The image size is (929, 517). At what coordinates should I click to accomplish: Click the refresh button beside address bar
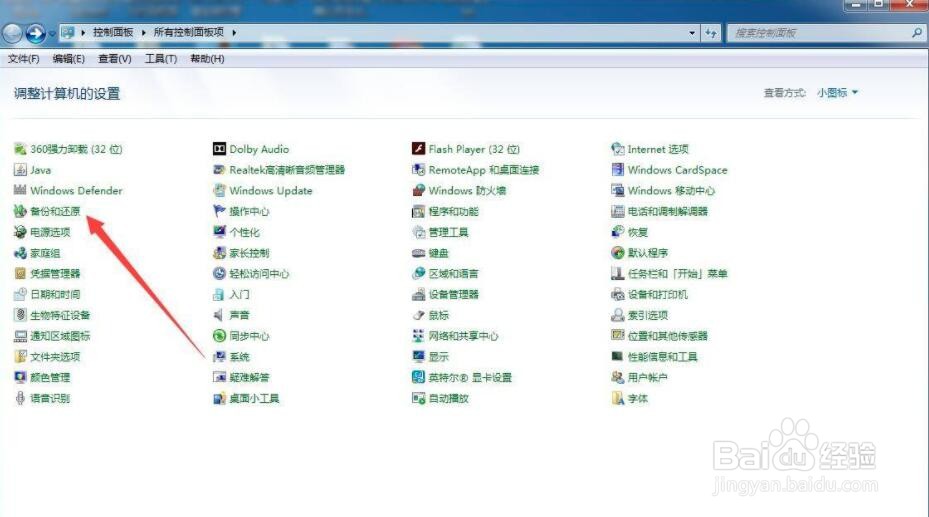pyautogui.click(x=710, y=33)
